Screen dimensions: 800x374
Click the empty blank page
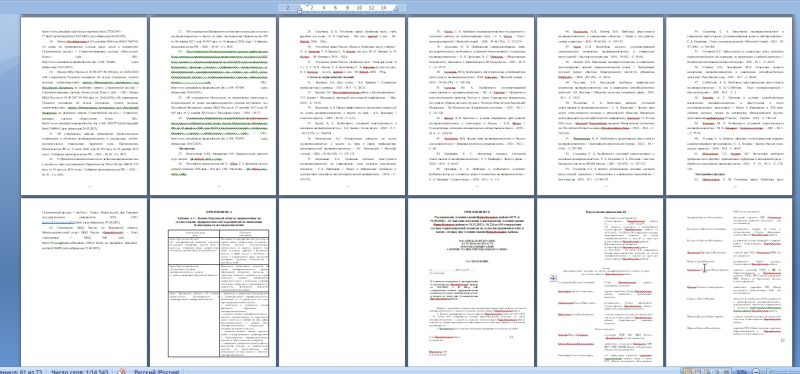click(342, 282)
